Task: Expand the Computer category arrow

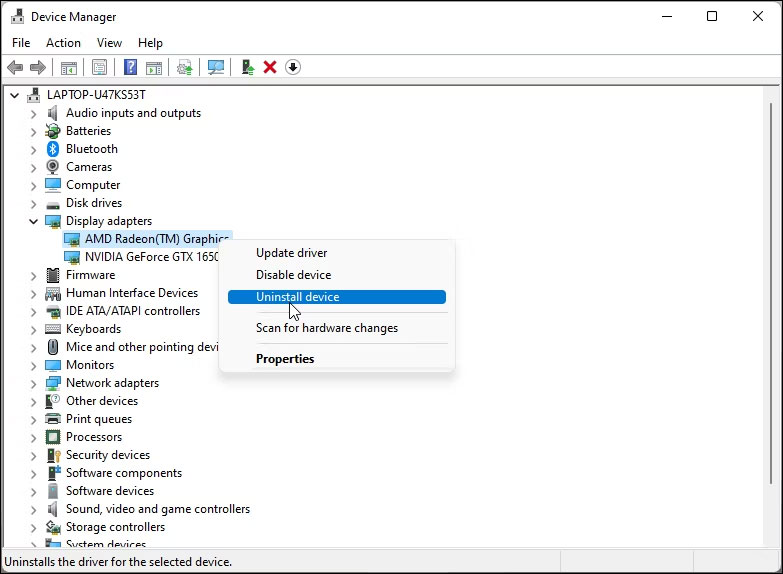Action: point(33,186)
